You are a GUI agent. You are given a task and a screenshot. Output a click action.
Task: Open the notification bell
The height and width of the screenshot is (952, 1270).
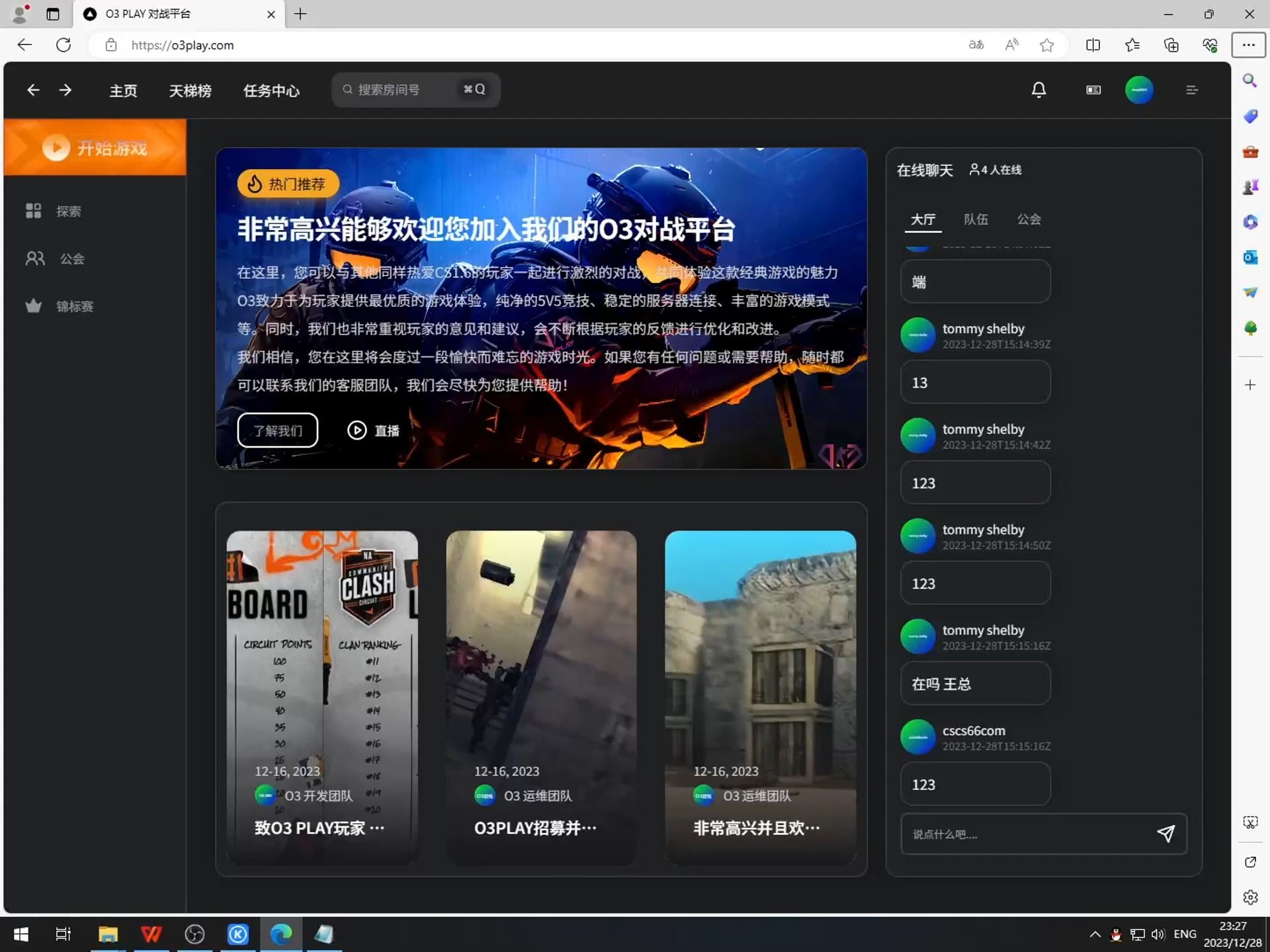click(1038, 90)
